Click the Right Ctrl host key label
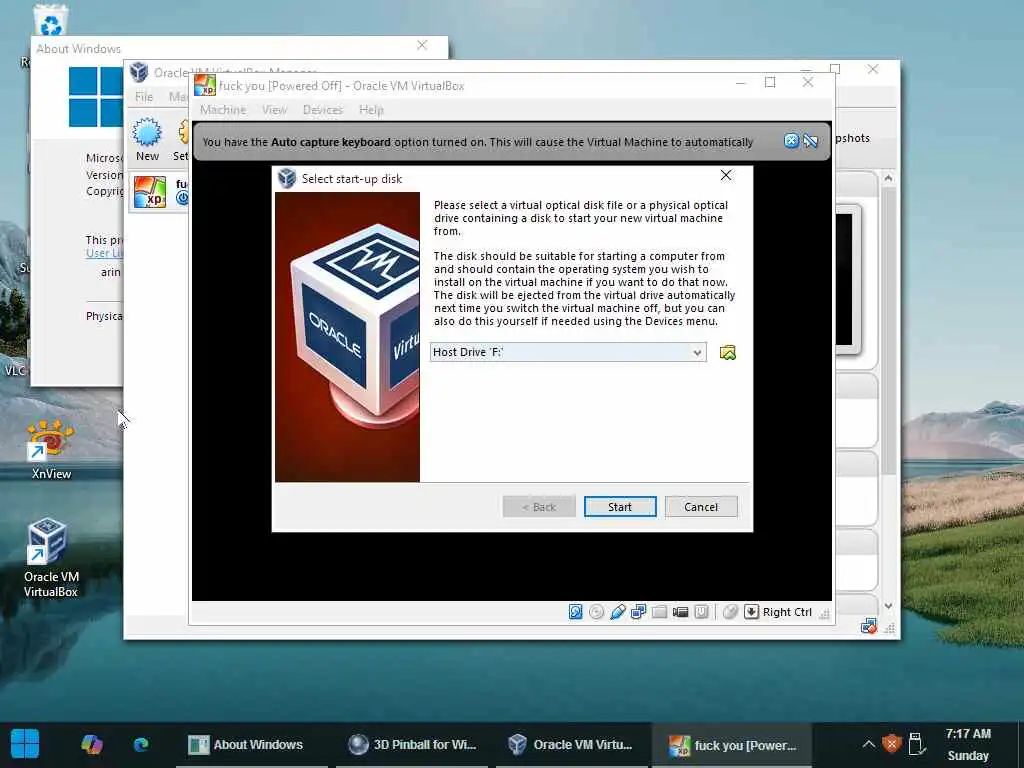The height and width of the screenshot is (768, 1024). pyautogui.click(x=787, y=612)
